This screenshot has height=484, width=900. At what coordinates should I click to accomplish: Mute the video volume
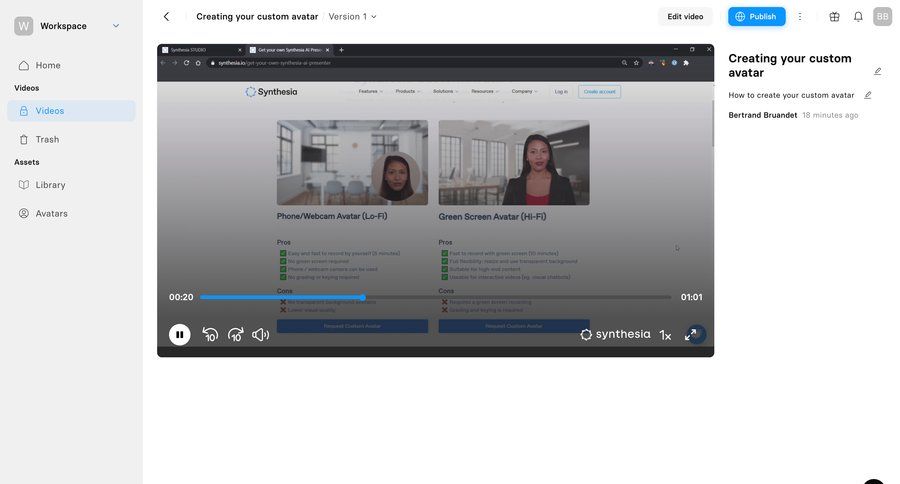261,335
